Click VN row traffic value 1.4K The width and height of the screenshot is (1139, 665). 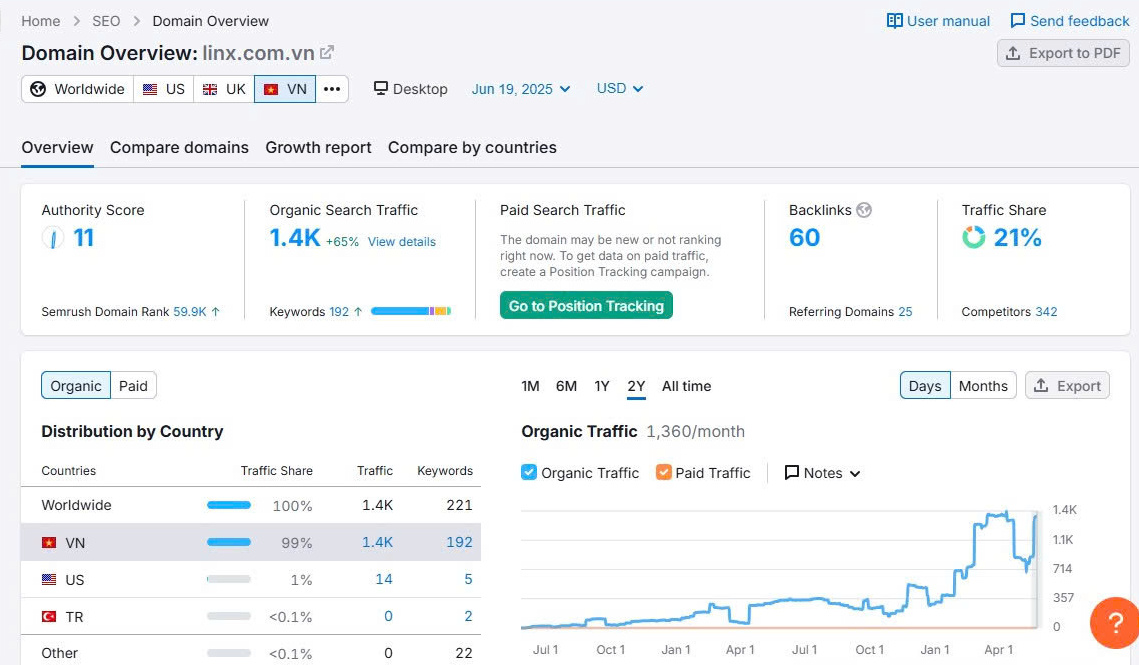click(378, 542)
